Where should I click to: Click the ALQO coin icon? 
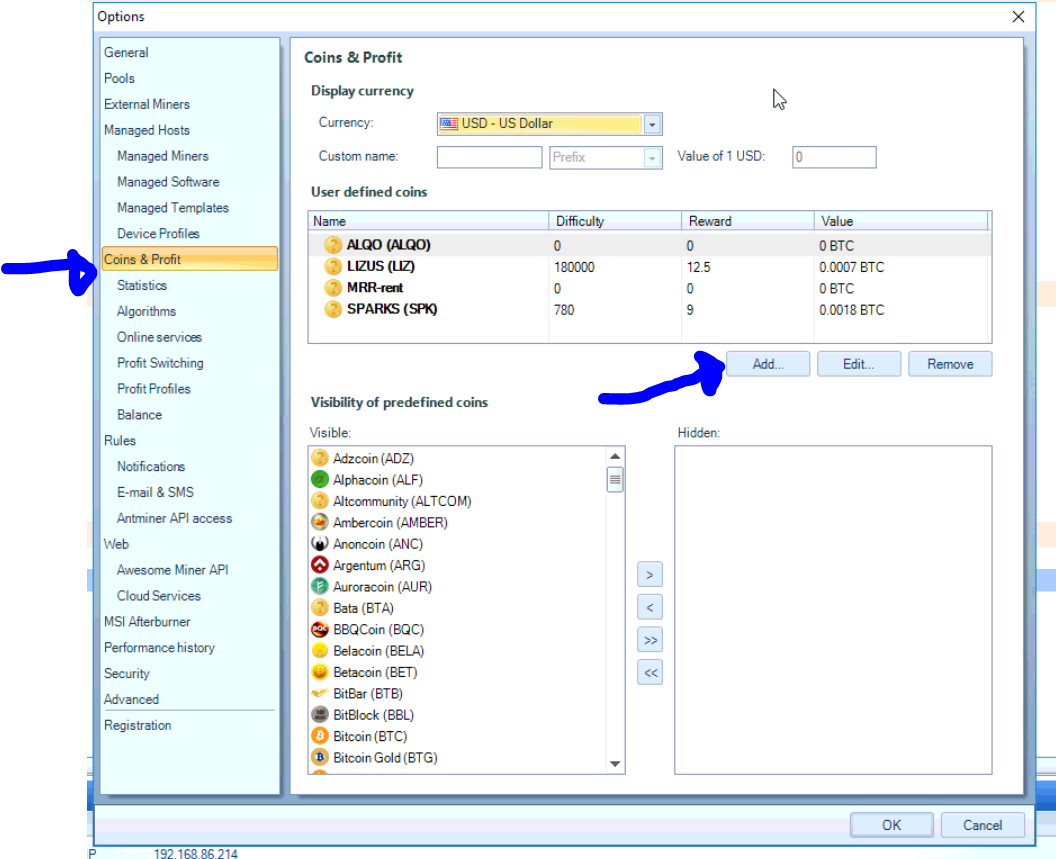pos(333,245)
